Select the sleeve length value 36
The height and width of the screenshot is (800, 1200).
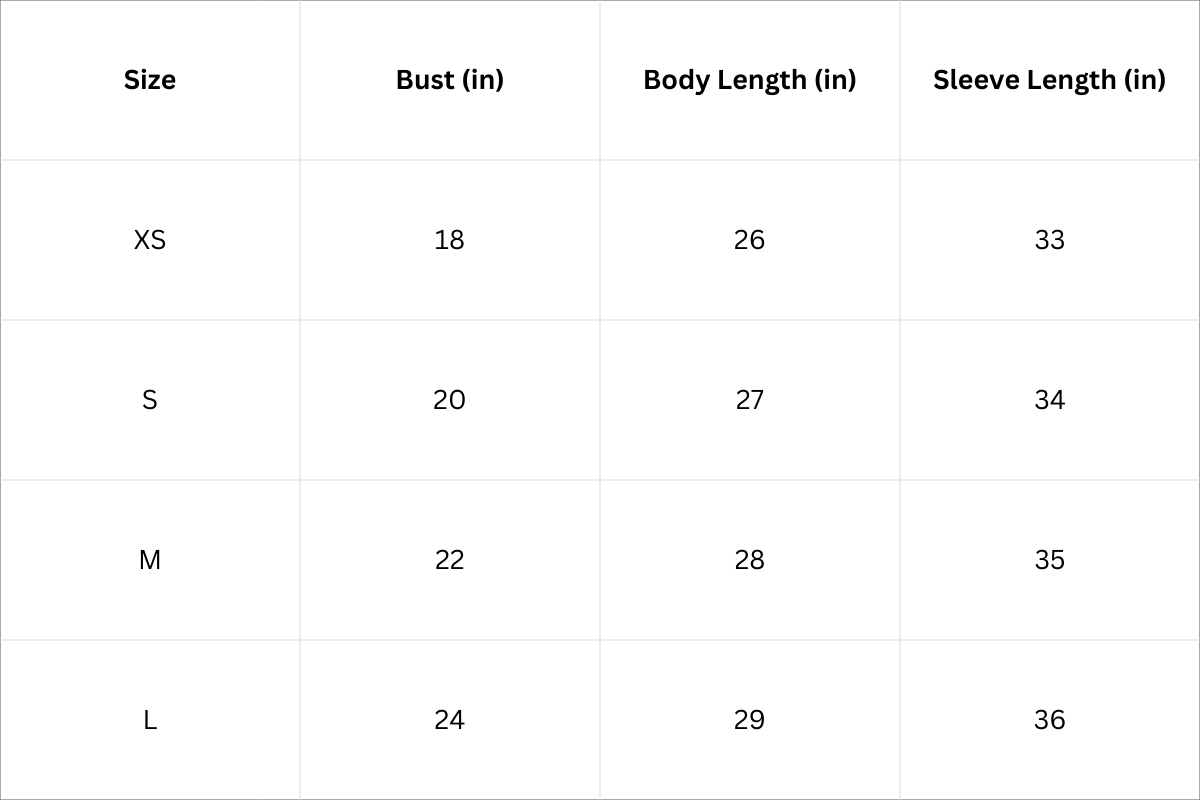click(1050, 720)
